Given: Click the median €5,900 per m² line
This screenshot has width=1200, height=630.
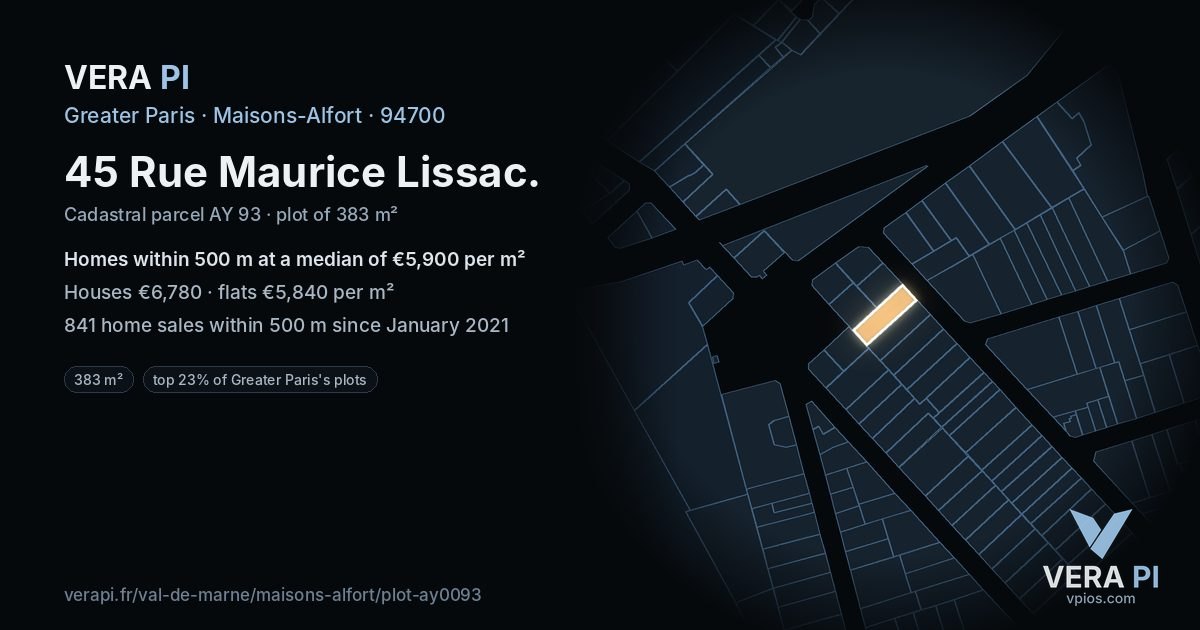Looking at the screenshot, I should coord(295,259).
